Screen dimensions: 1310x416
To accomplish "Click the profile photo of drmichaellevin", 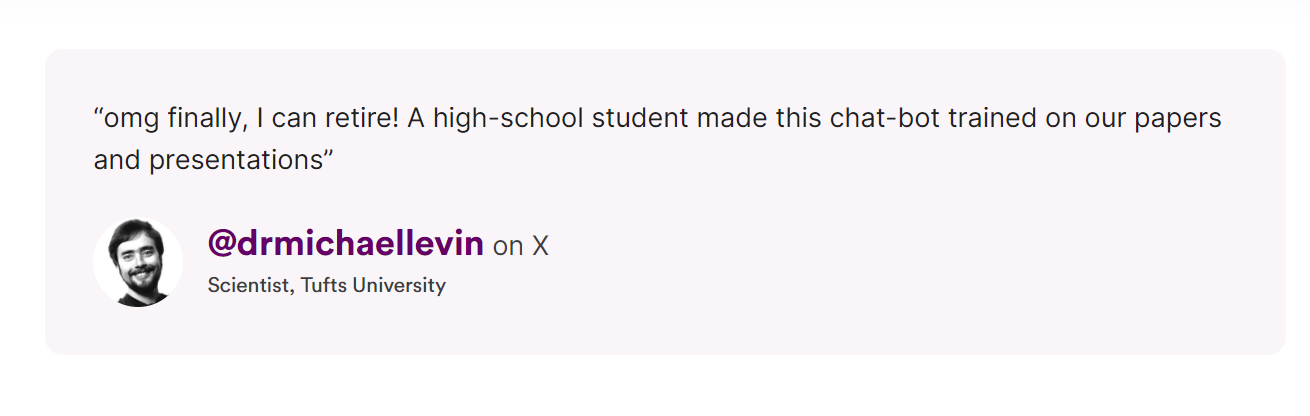I will pos(138,262).
